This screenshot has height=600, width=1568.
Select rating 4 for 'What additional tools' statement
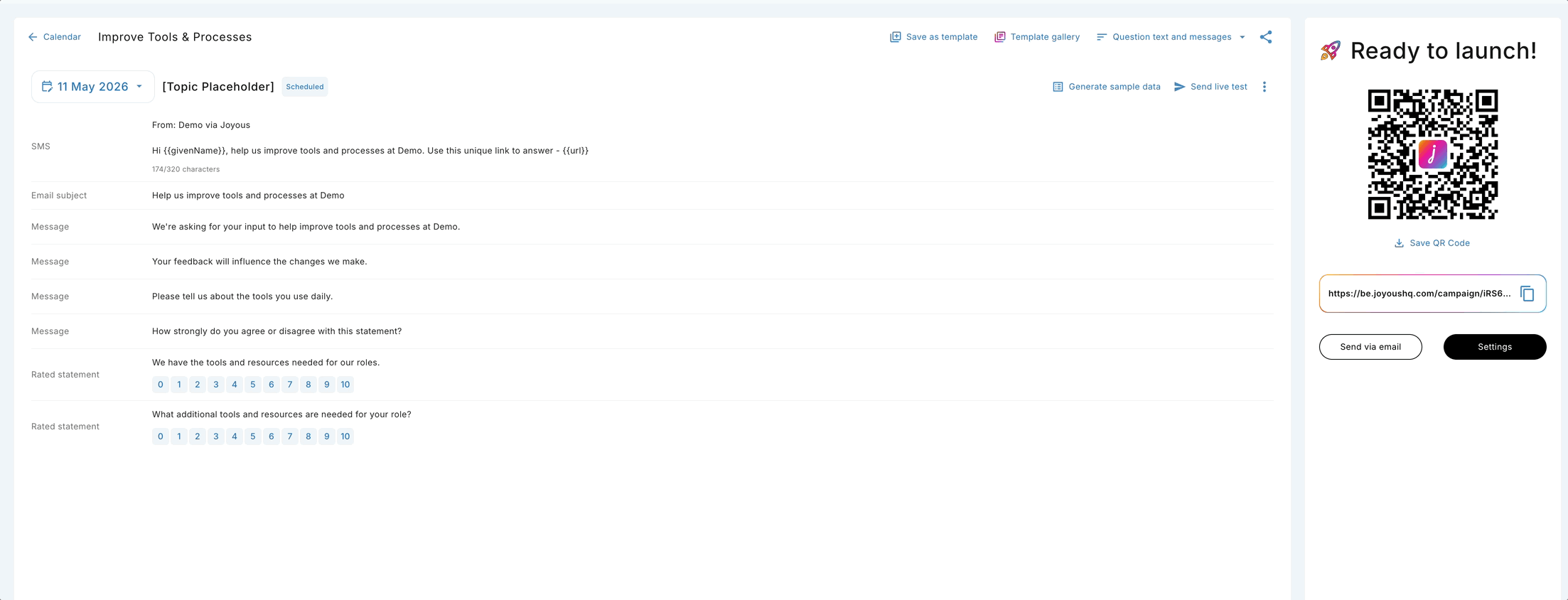coord(235,436)
